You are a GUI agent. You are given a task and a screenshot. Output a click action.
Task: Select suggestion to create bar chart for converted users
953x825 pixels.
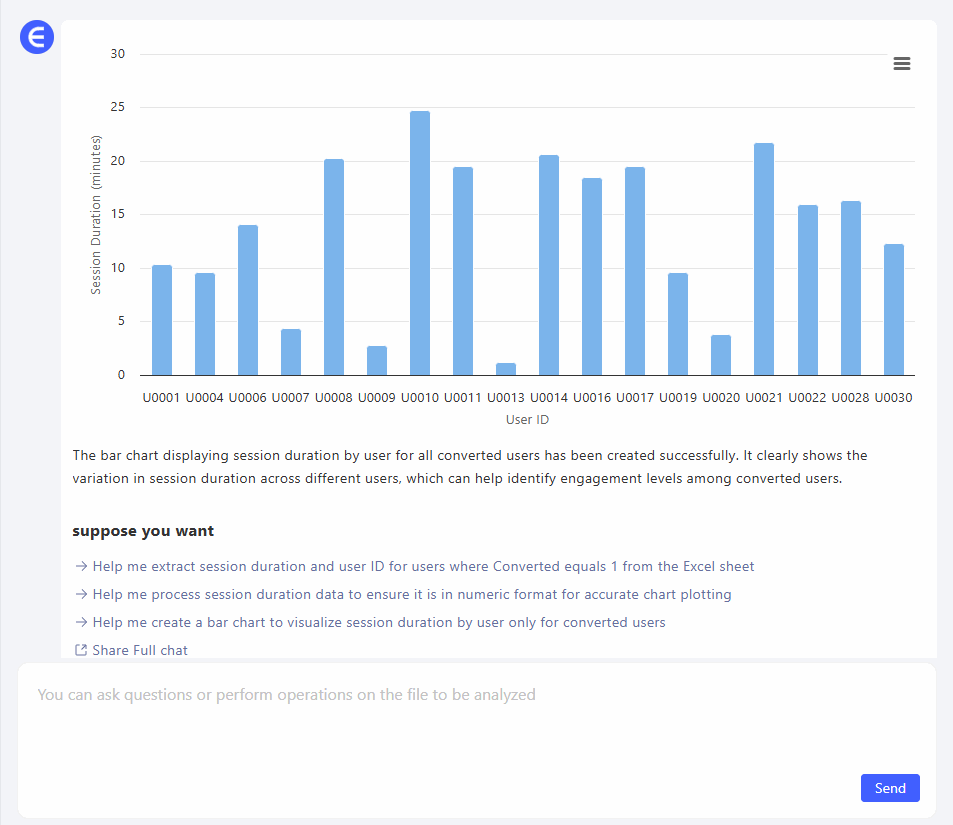pos(378,622)
